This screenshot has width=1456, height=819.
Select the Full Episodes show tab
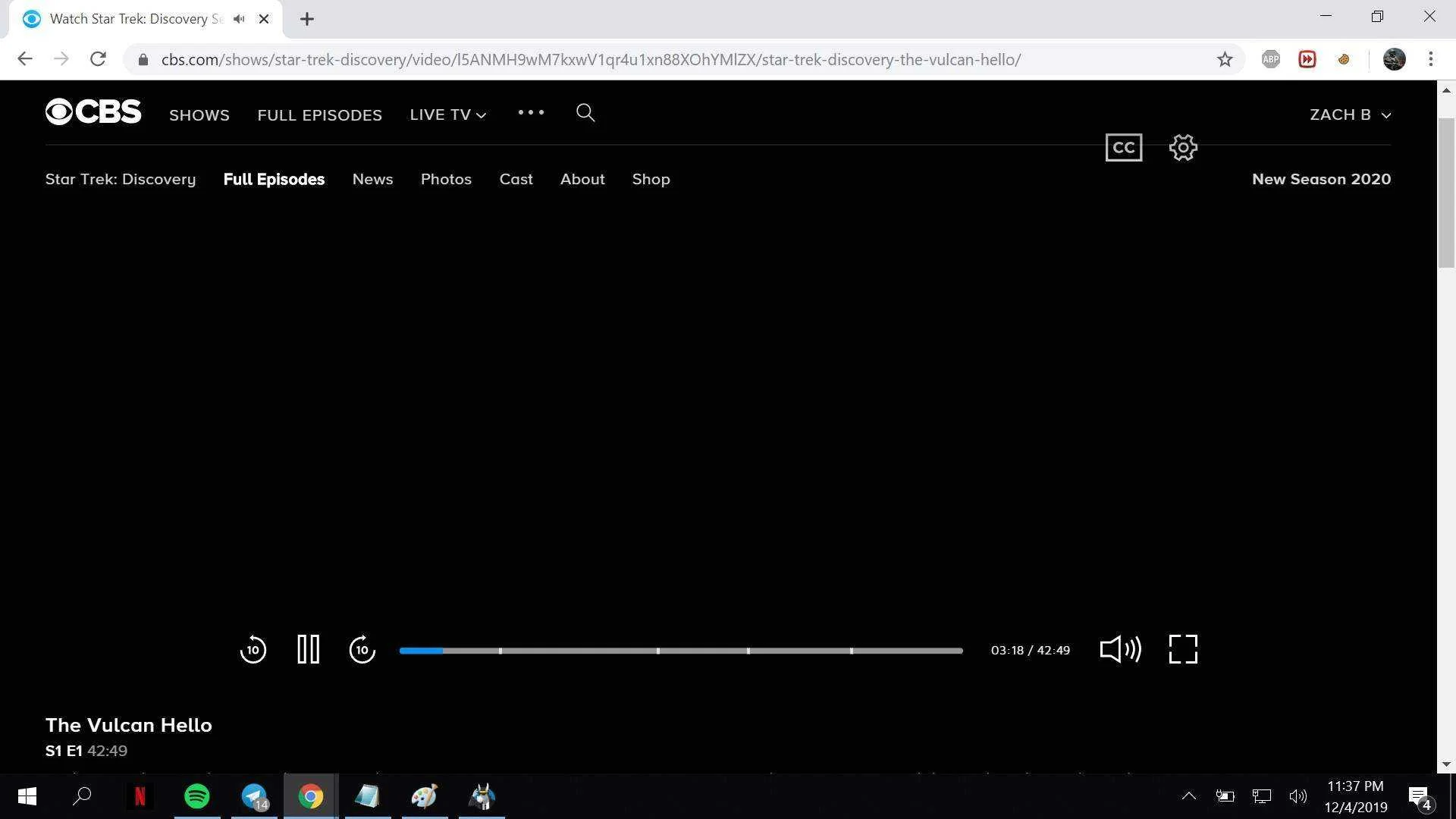(x=274, y=180)
